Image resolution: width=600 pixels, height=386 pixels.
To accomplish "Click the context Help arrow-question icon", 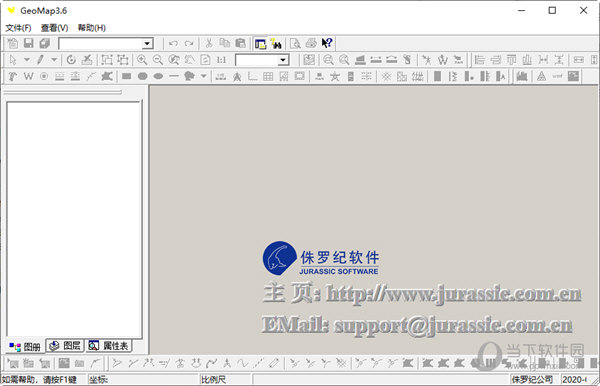I will tap(327, 43).
